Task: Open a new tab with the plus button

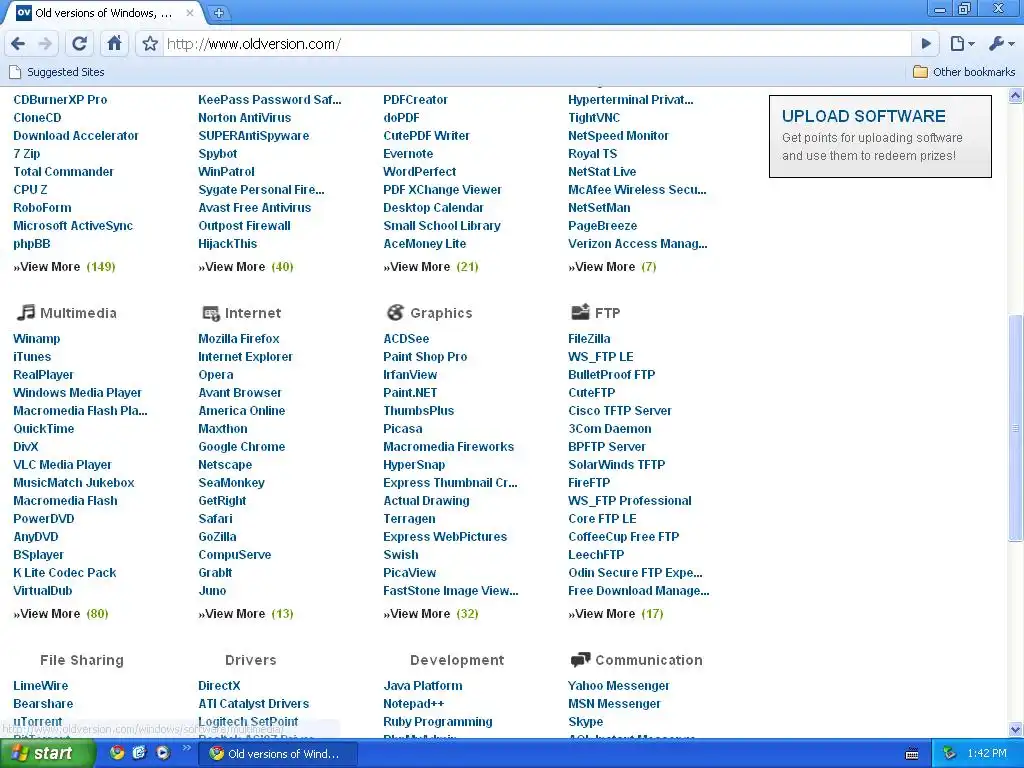Action: 219,12
